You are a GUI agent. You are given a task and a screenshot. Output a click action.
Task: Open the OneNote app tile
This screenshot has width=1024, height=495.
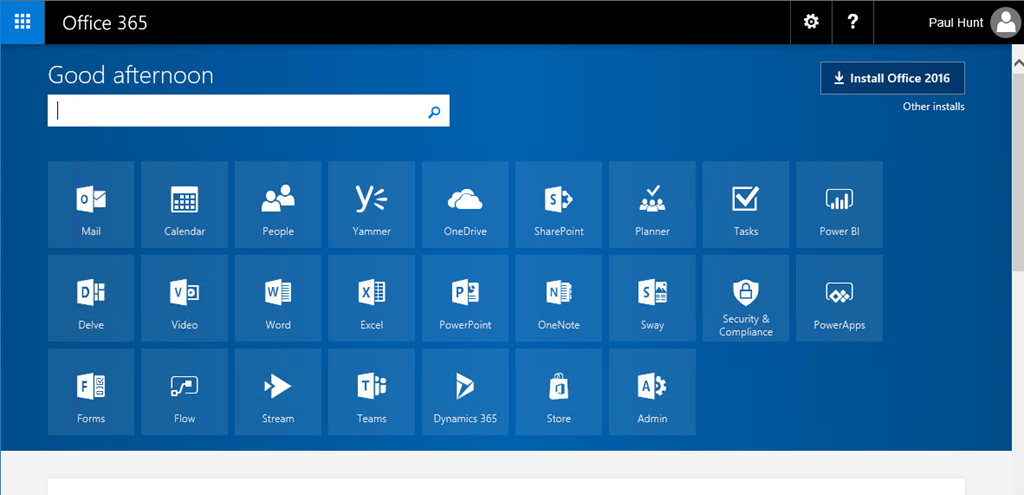coord(559,298)
